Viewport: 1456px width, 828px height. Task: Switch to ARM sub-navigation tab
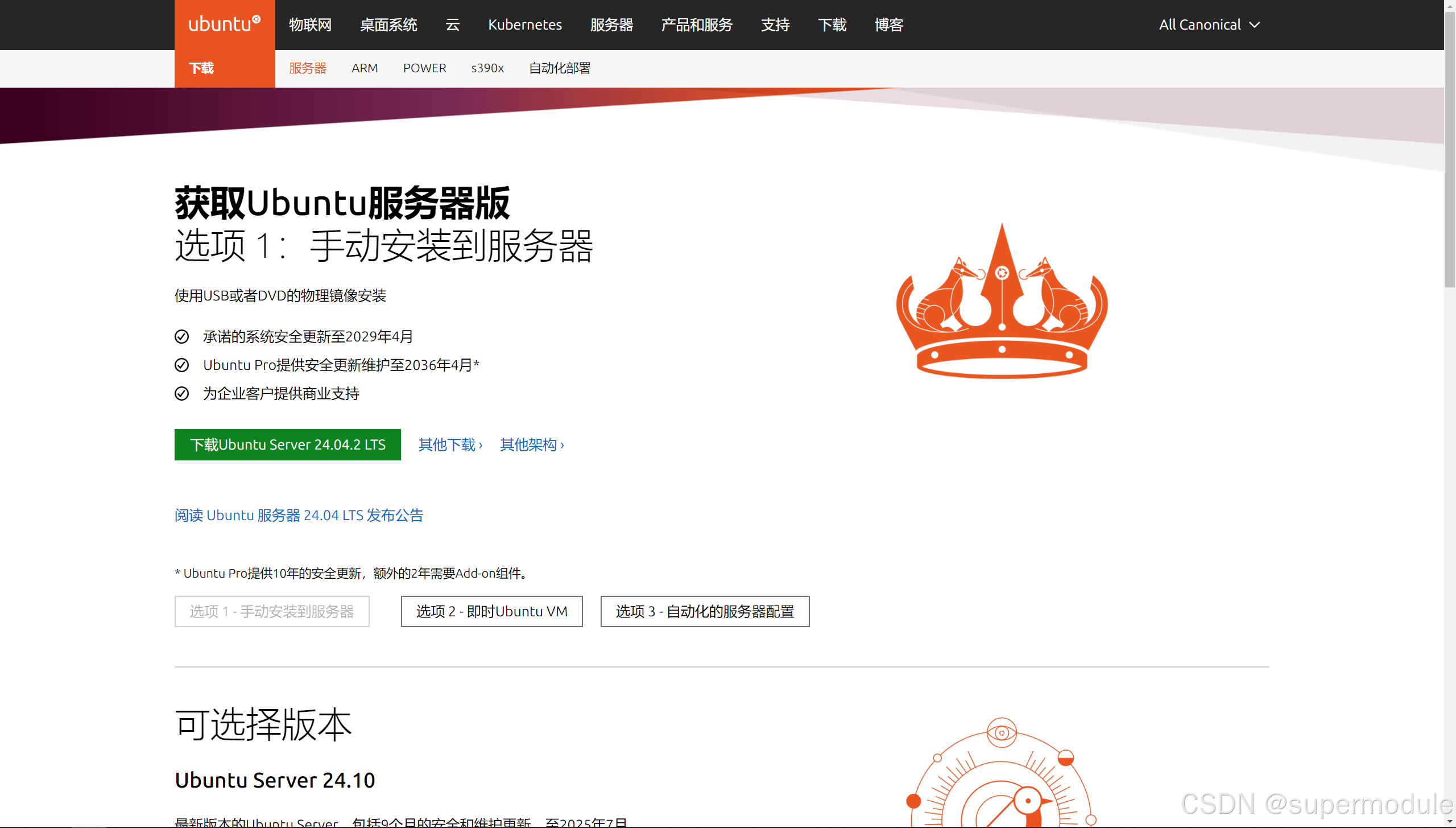(364, 68)
